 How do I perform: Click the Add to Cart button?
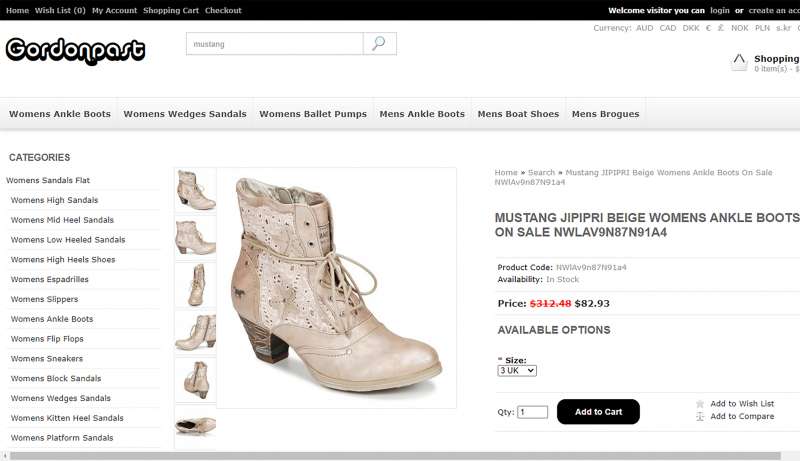[x=598, y=412]
